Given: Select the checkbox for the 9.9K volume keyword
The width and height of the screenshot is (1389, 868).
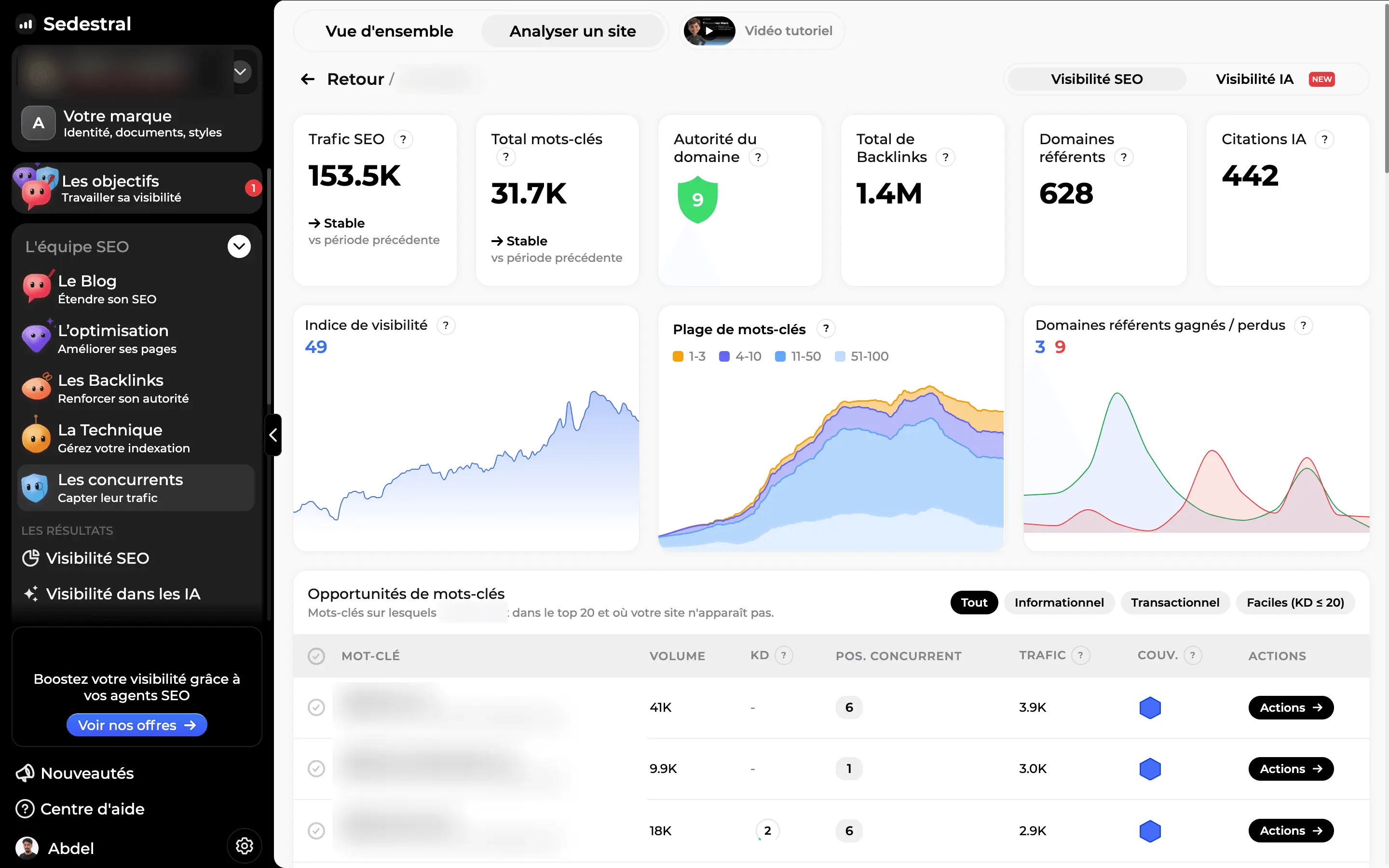Looking at the screenshot, I should coord(316,769).
